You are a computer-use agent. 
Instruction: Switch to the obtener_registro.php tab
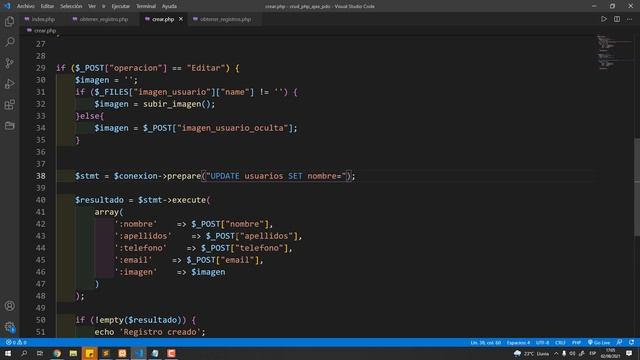coord(104,19)
